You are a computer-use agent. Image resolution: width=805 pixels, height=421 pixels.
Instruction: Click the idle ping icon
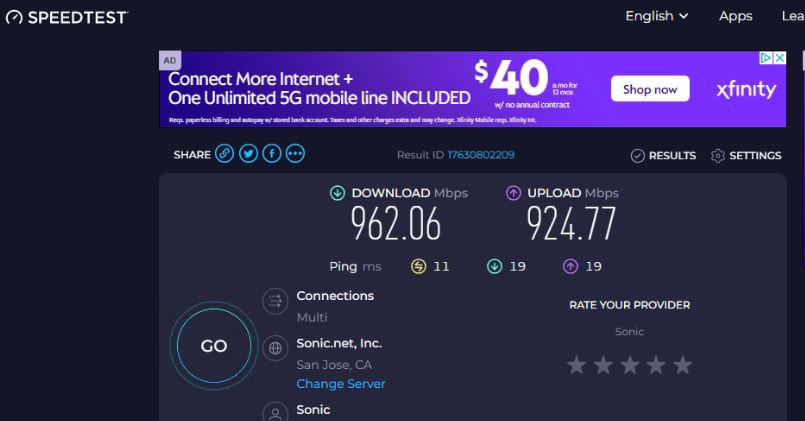tap(419, 266)
